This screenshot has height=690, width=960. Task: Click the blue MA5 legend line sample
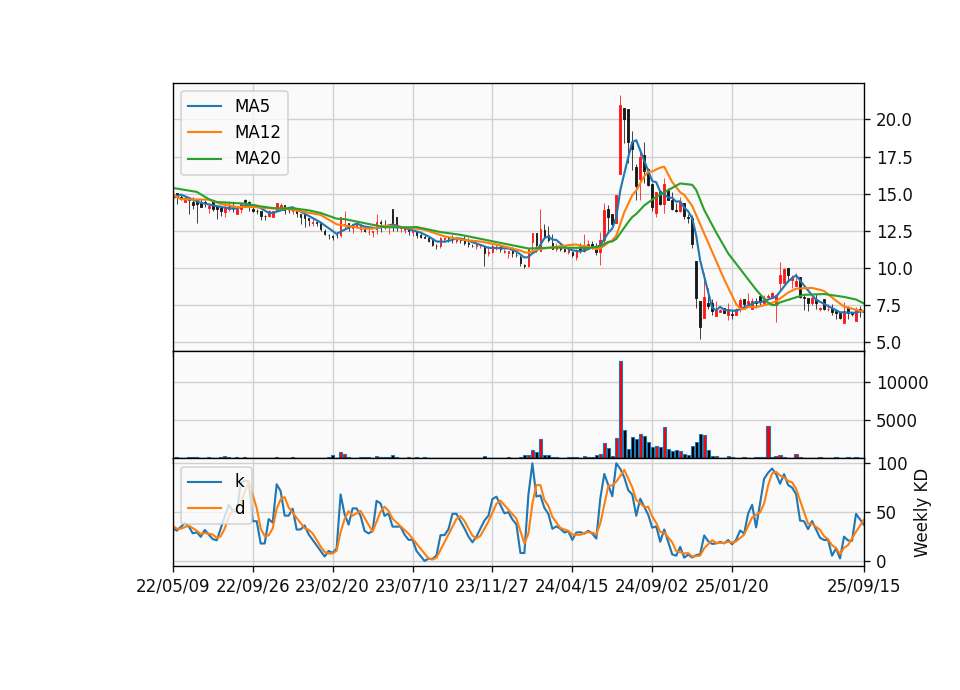click(204, 106)
